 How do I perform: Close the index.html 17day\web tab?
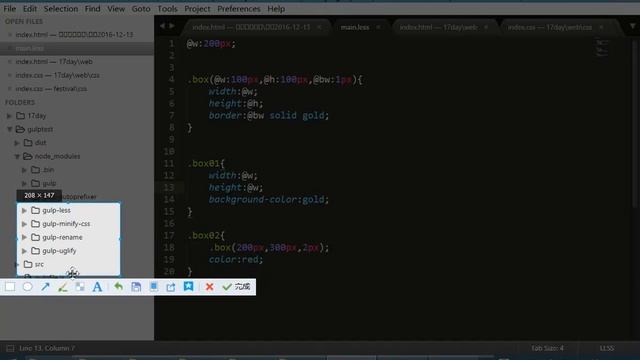click(486, 27)
